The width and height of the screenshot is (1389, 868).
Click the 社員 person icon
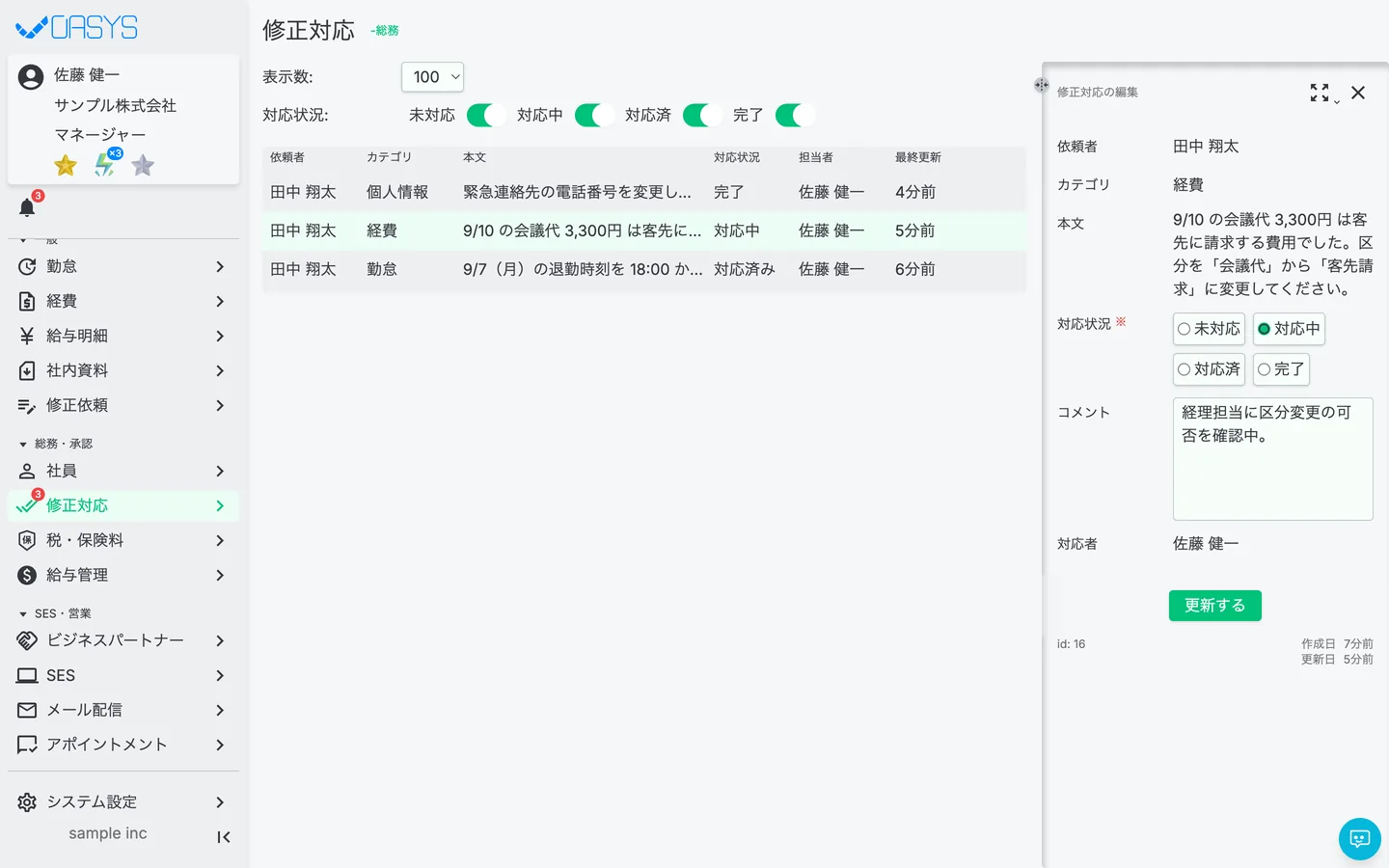(27, 471)
